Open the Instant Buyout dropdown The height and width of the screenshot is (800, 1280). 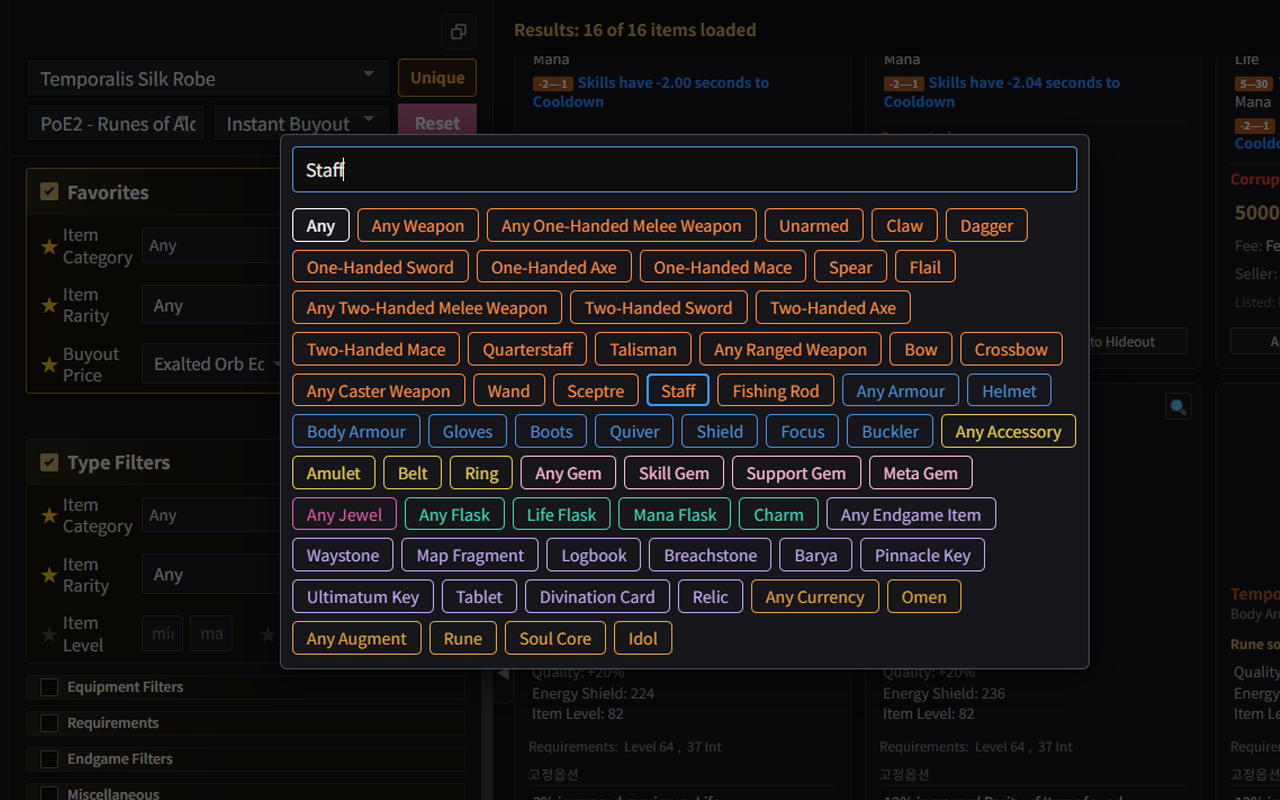(x=301, y=124)
